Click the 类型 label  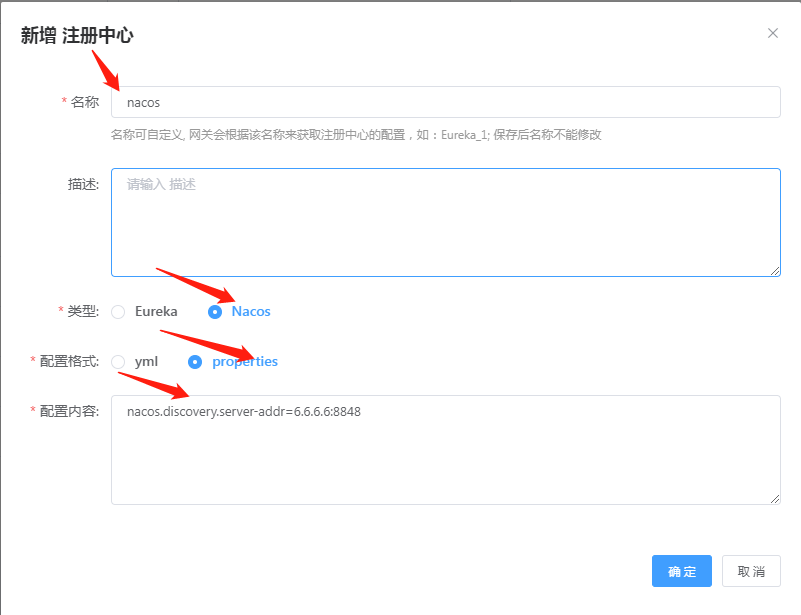[x=83, y=311]
